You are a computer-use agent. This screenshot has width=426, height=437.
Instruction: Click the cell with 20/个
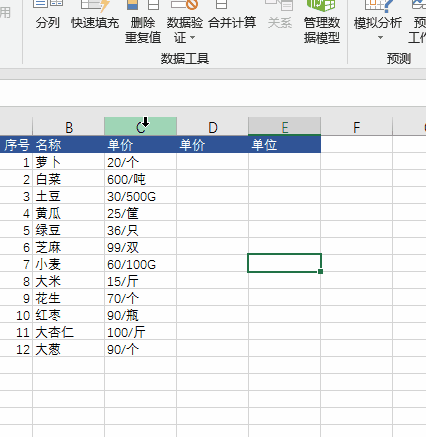[140, 162]
